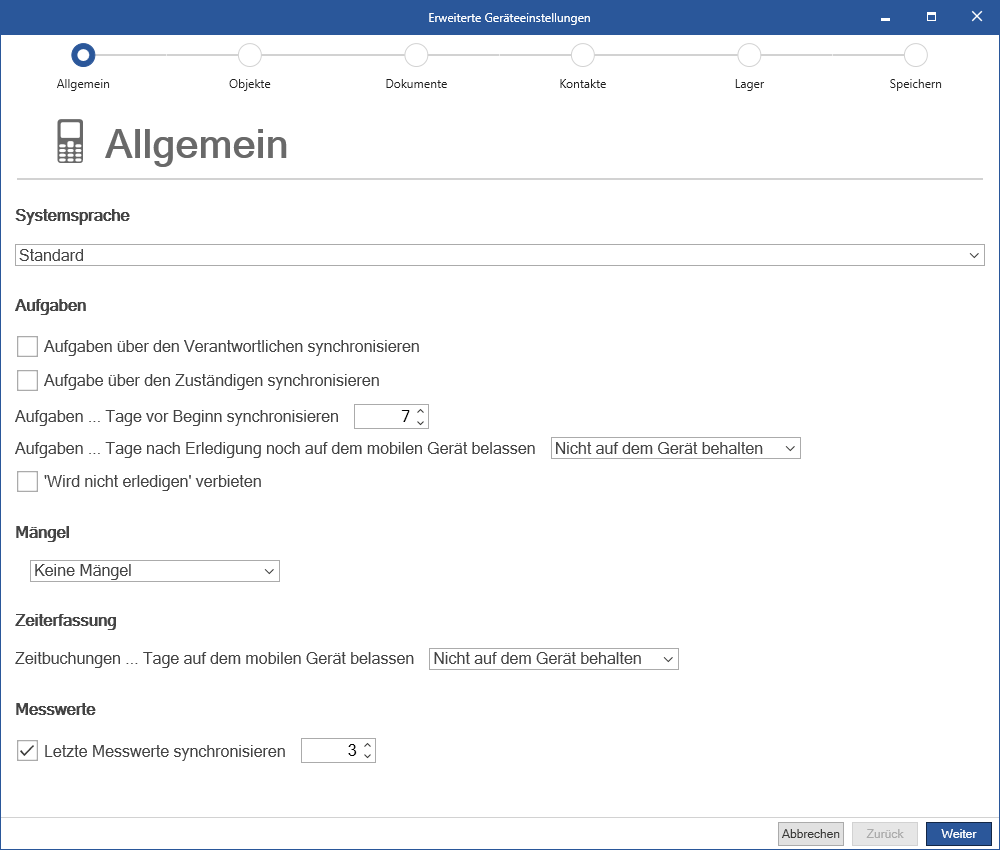Viewport: 1000px width, 850px height.
Task: Click the Tage vor Beginn value field
Action: (384, 416)
